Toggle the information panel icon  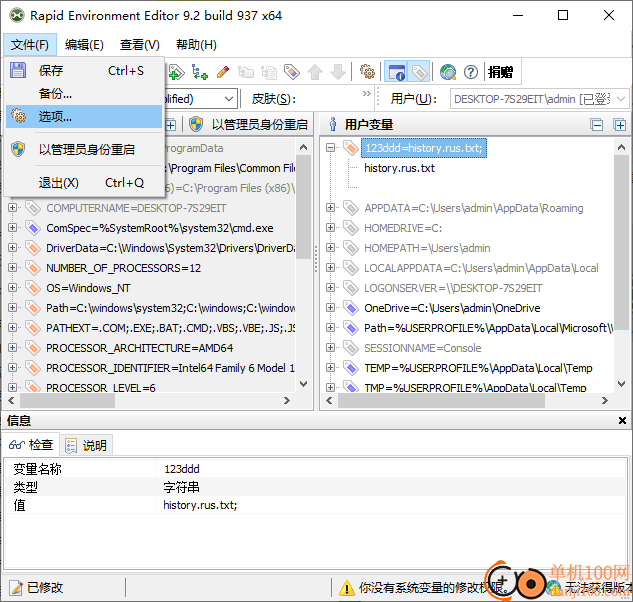(396, 72)
